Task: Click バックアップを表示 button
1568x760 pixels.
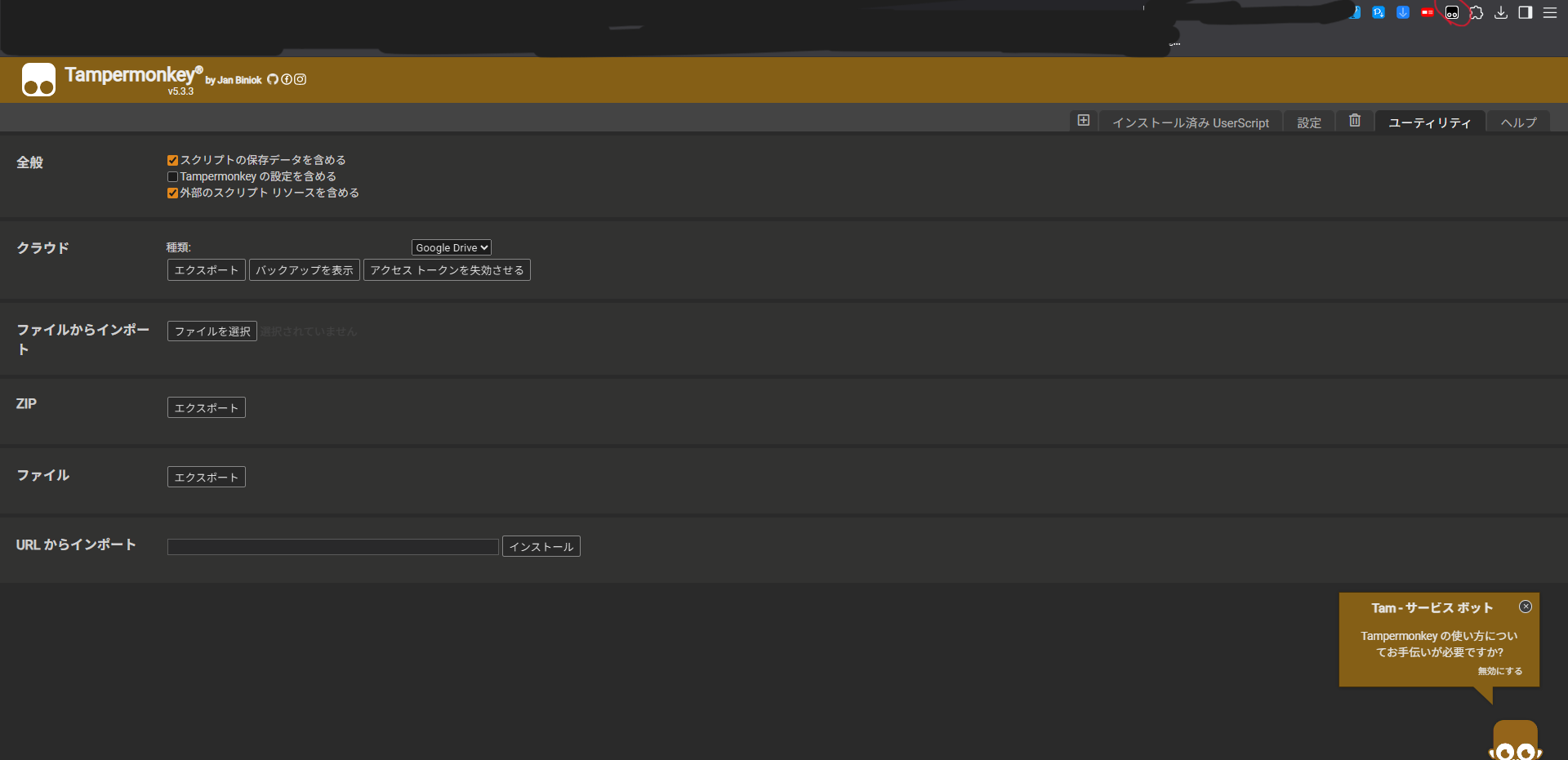Action: tap(304, 270)
